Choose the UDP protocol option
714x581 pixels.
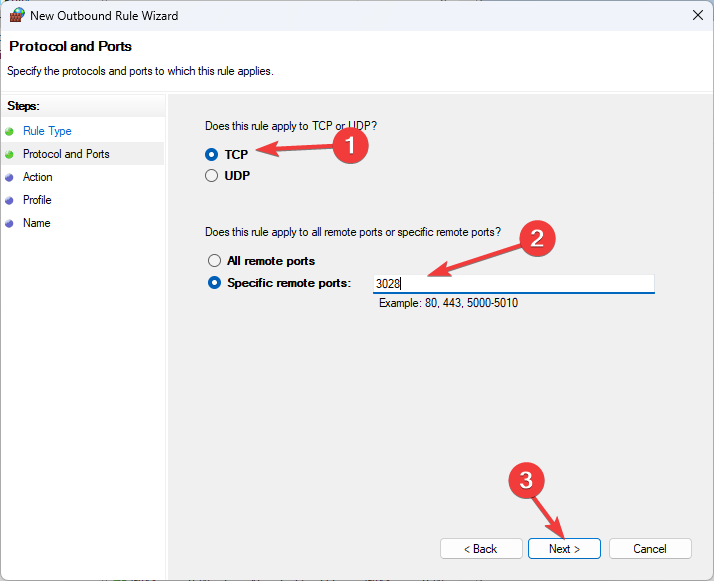coord(211,176)
